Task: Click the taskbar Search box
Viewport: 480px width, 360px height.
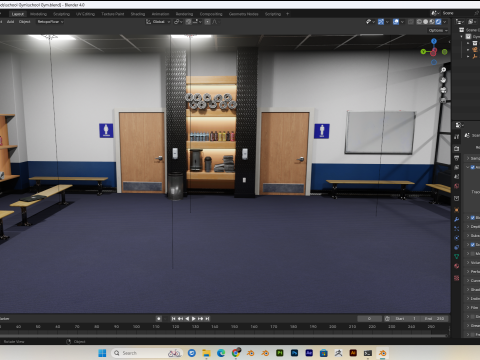Action: (x=147, y=353)
